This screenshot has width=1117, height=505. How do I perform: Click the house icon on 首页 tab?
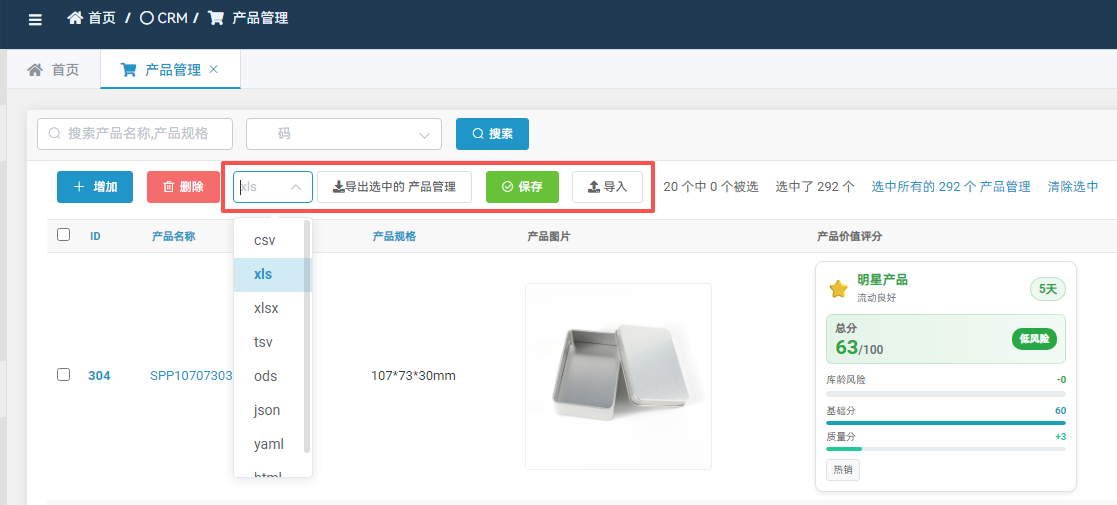click(35, 70)
